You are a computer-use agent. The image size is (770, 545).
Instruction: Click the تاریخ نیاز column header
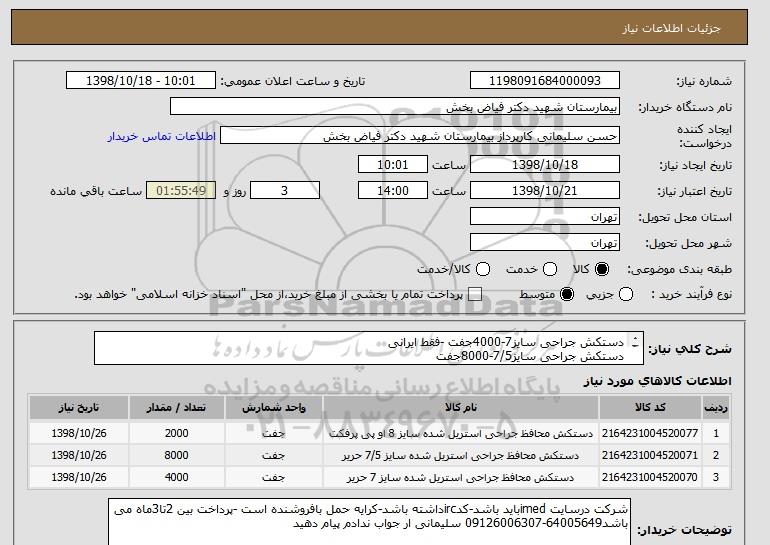pos(79,408)
